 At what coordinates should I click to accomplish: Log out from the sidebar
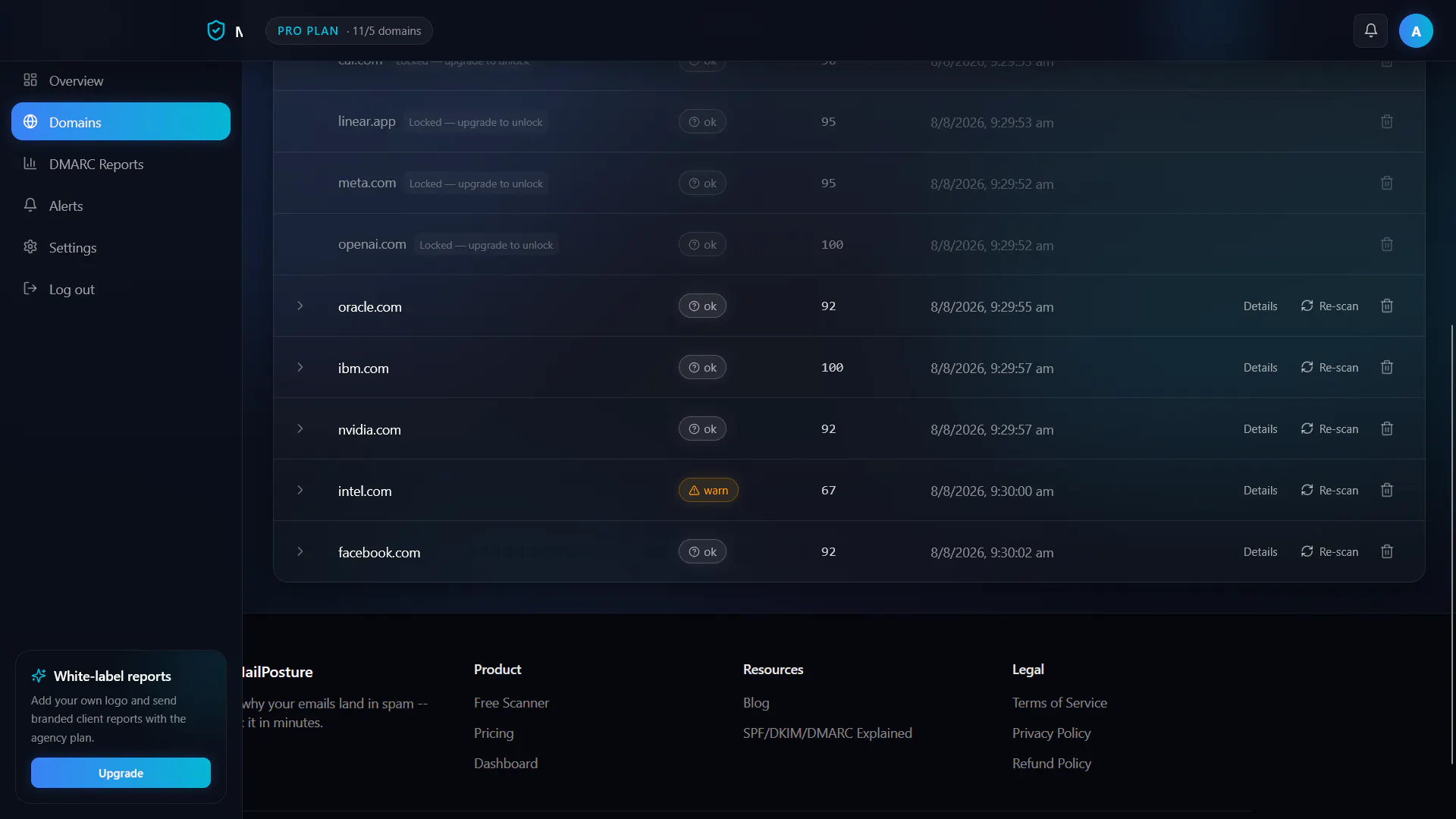pos(121,289)
